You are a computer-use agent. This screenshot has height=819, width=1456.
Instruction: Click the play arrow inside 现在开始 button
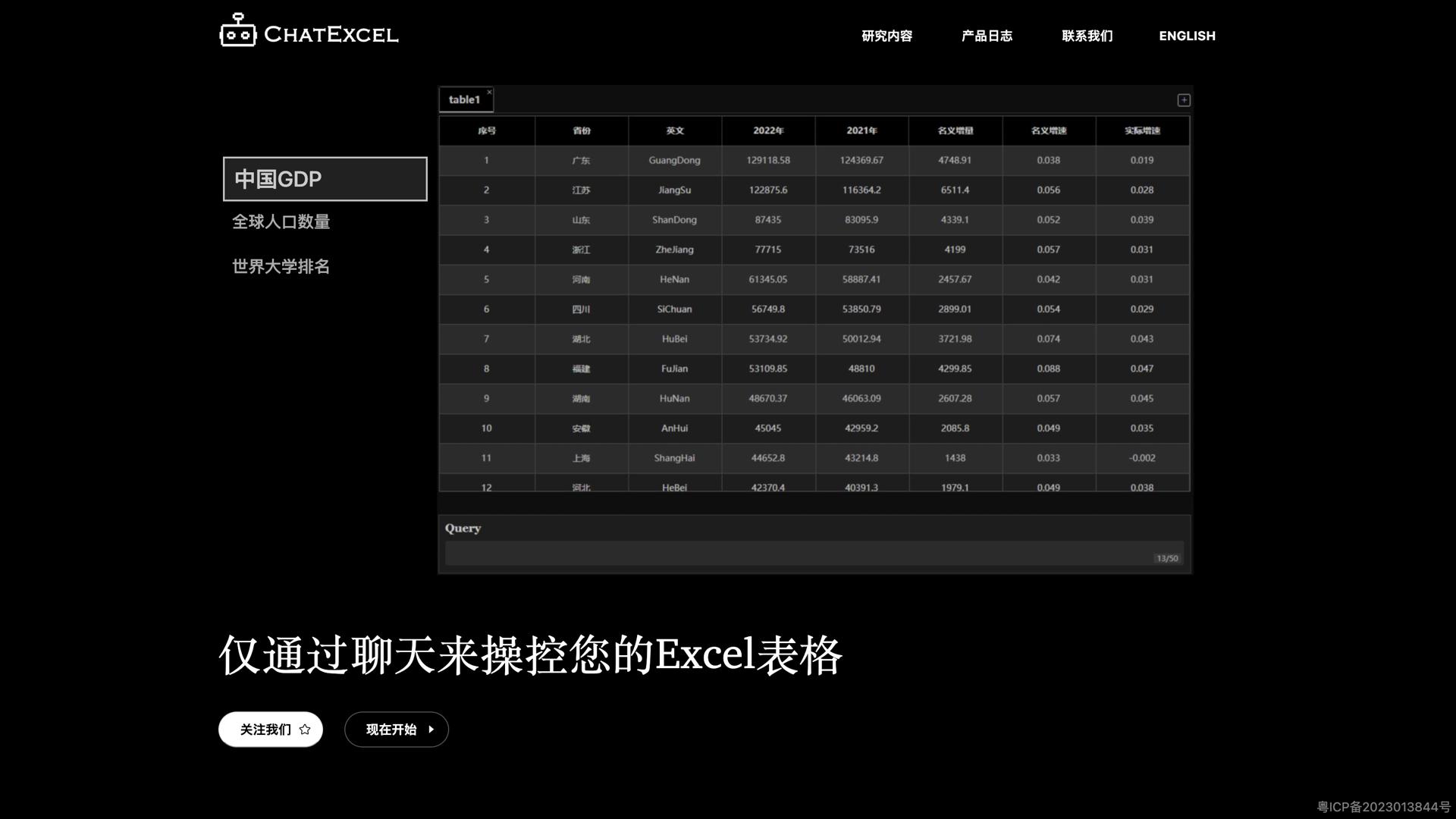(x=430, y=730)
